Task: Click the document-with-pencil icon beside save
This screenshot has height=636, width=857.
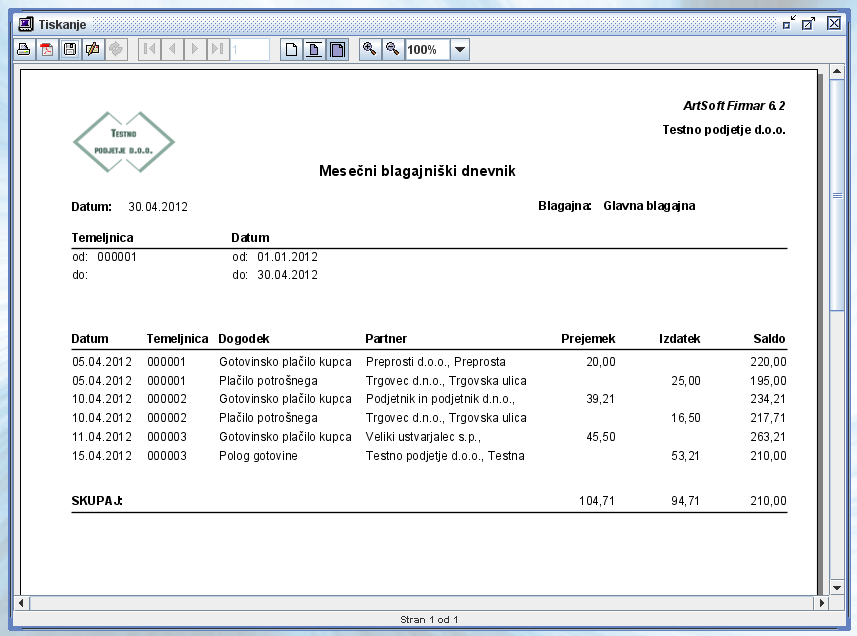Action: (93, 49)
